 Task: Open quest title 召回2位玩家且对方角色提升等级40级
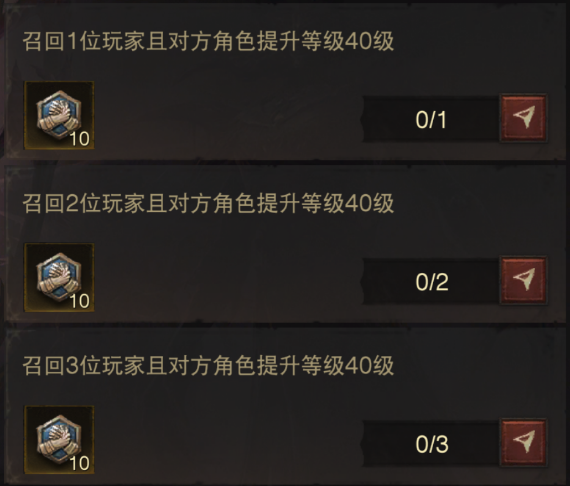click(x=208, y=203)
